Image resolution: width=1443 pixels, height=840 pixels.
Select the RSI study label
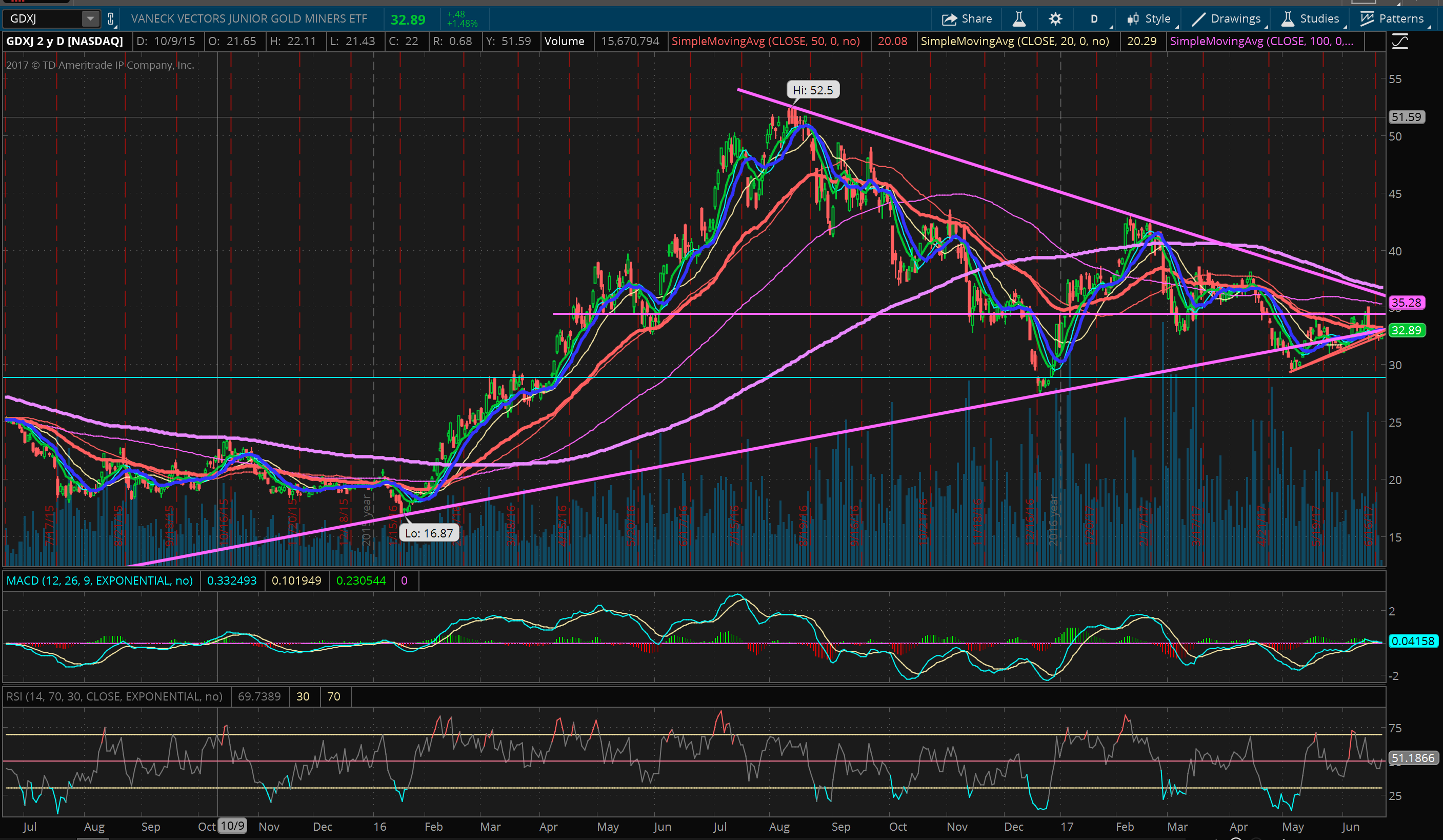click(114, 696)
